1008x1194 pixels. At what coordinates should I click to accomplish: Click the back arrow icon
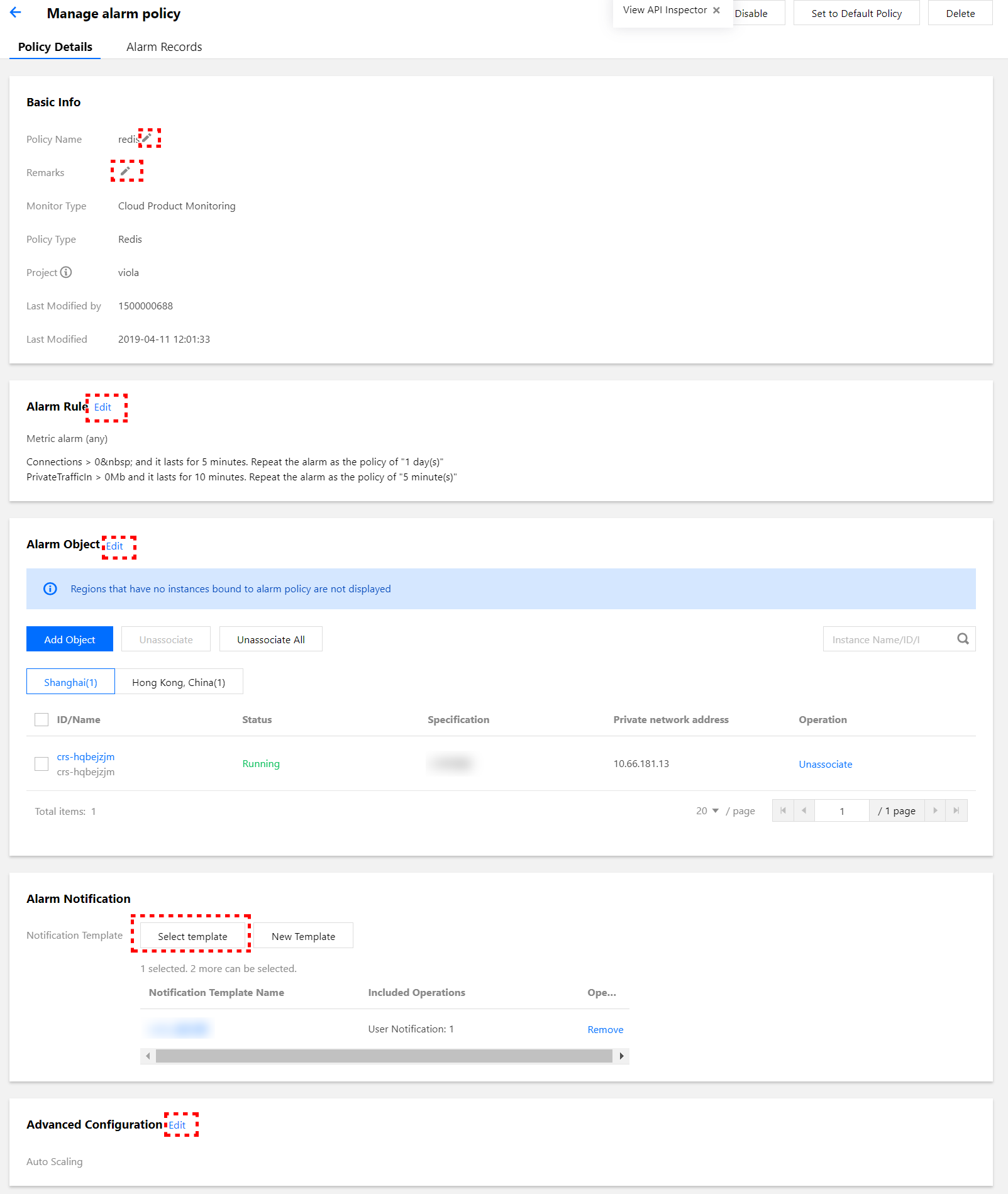coord(16,13)
